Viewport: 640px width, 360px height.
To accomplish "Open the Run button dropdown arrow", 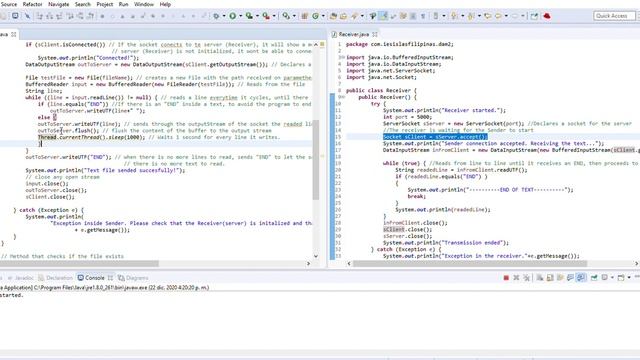I will coord(240,16).
